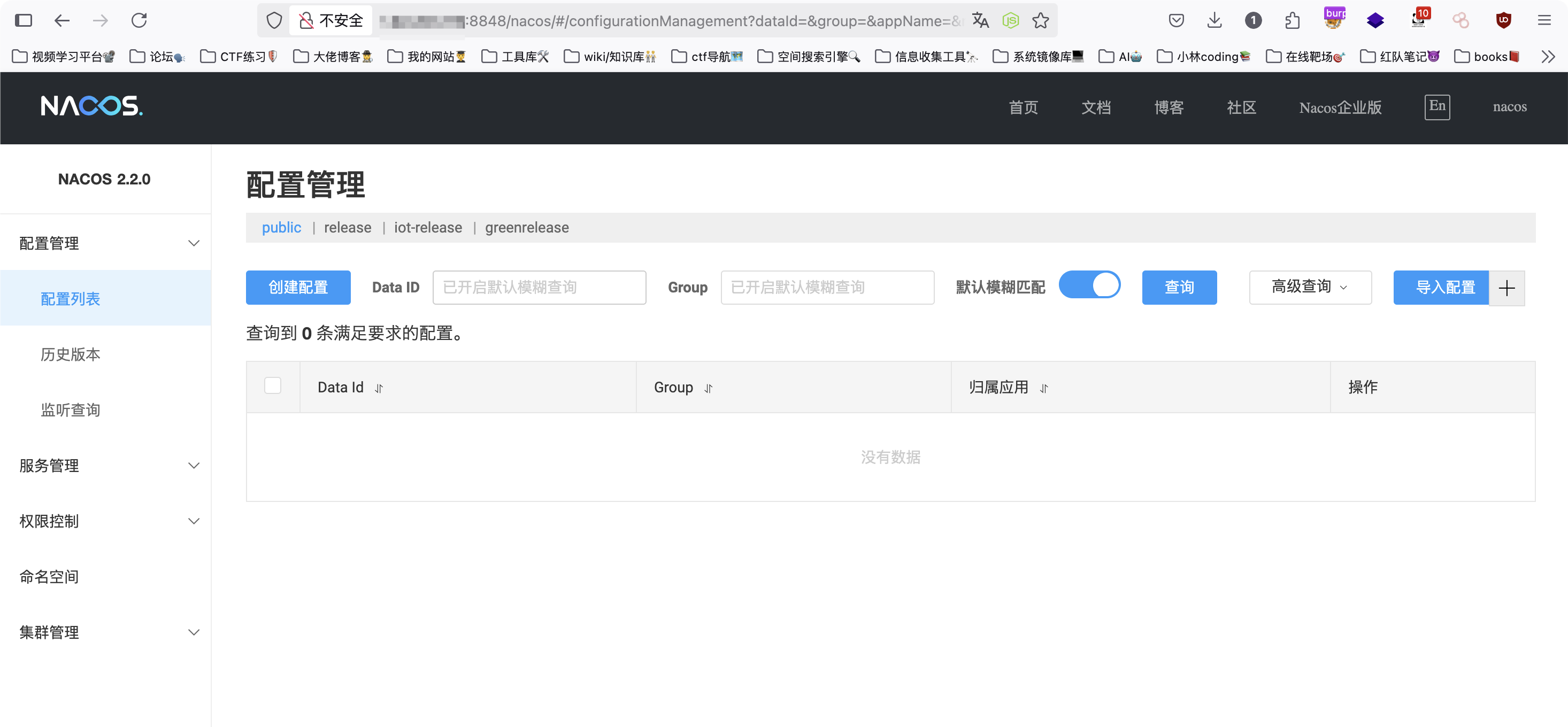The image size is (1568, 727).
Task: Sort table by Data Id column icon
Action: 379,388
